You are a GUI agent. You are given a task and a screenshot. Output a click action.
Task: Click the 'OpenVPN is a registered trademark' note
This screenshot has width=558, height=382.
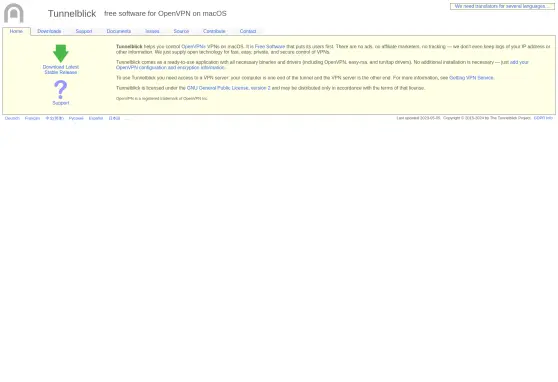[162, 98]
